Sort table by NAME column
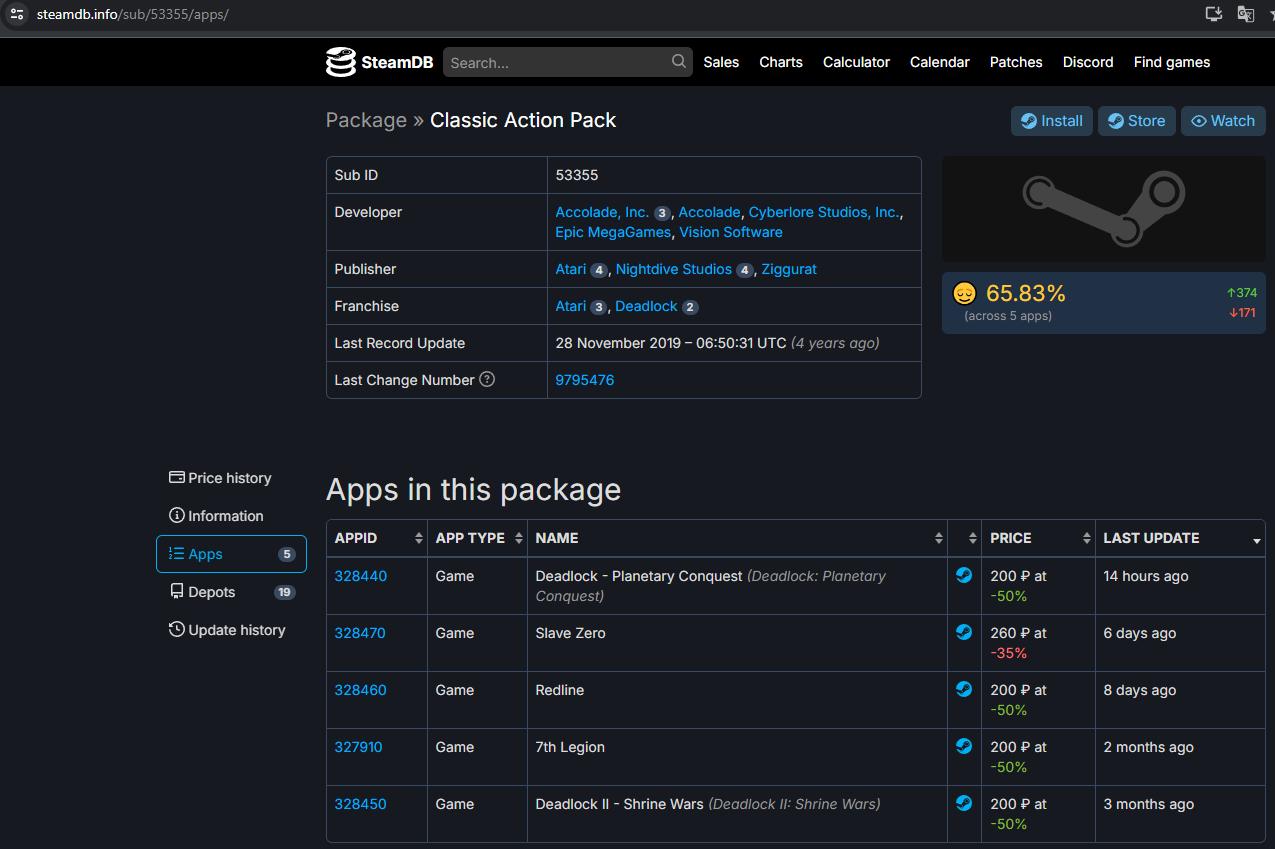The width and height of the screenshot is (1275, 849). tap(737, 538)
